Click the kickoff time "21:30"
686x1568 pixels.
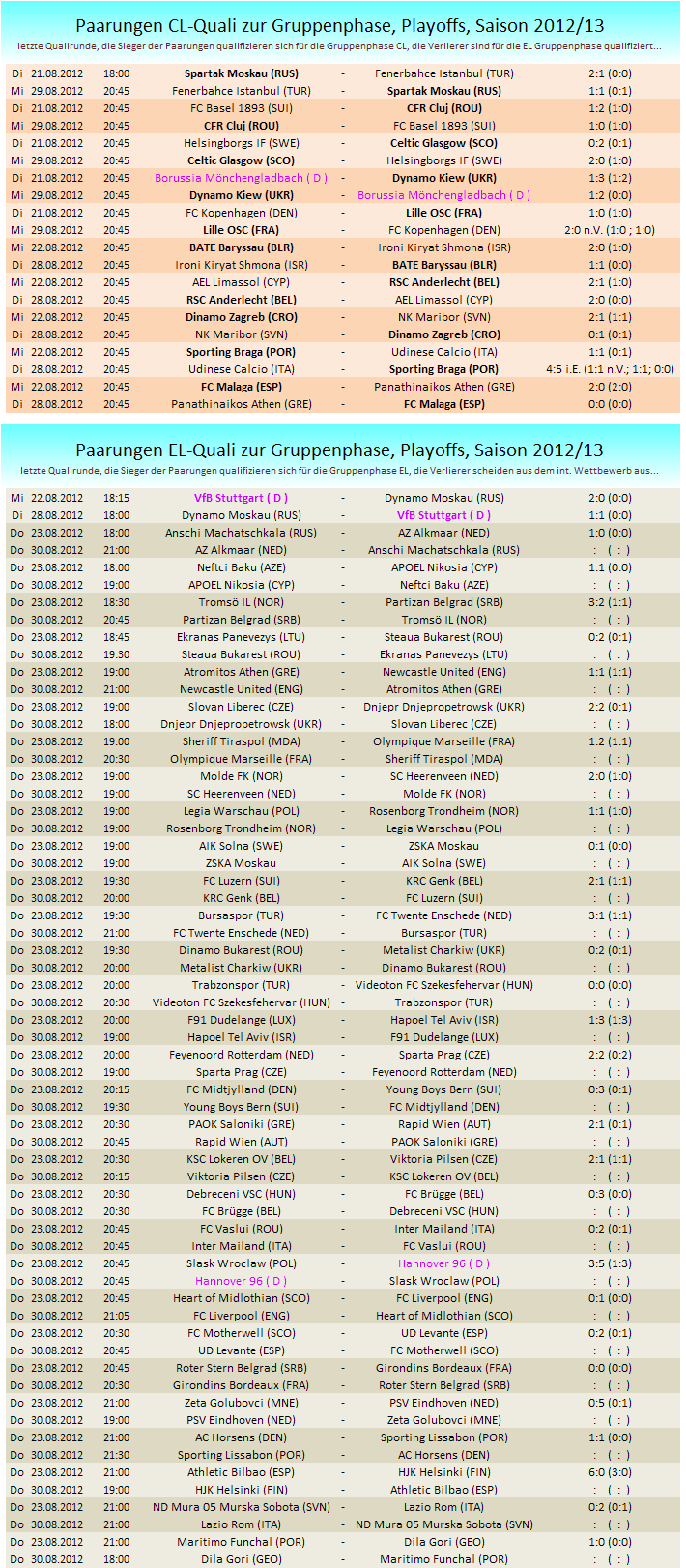click(116, 1455)
